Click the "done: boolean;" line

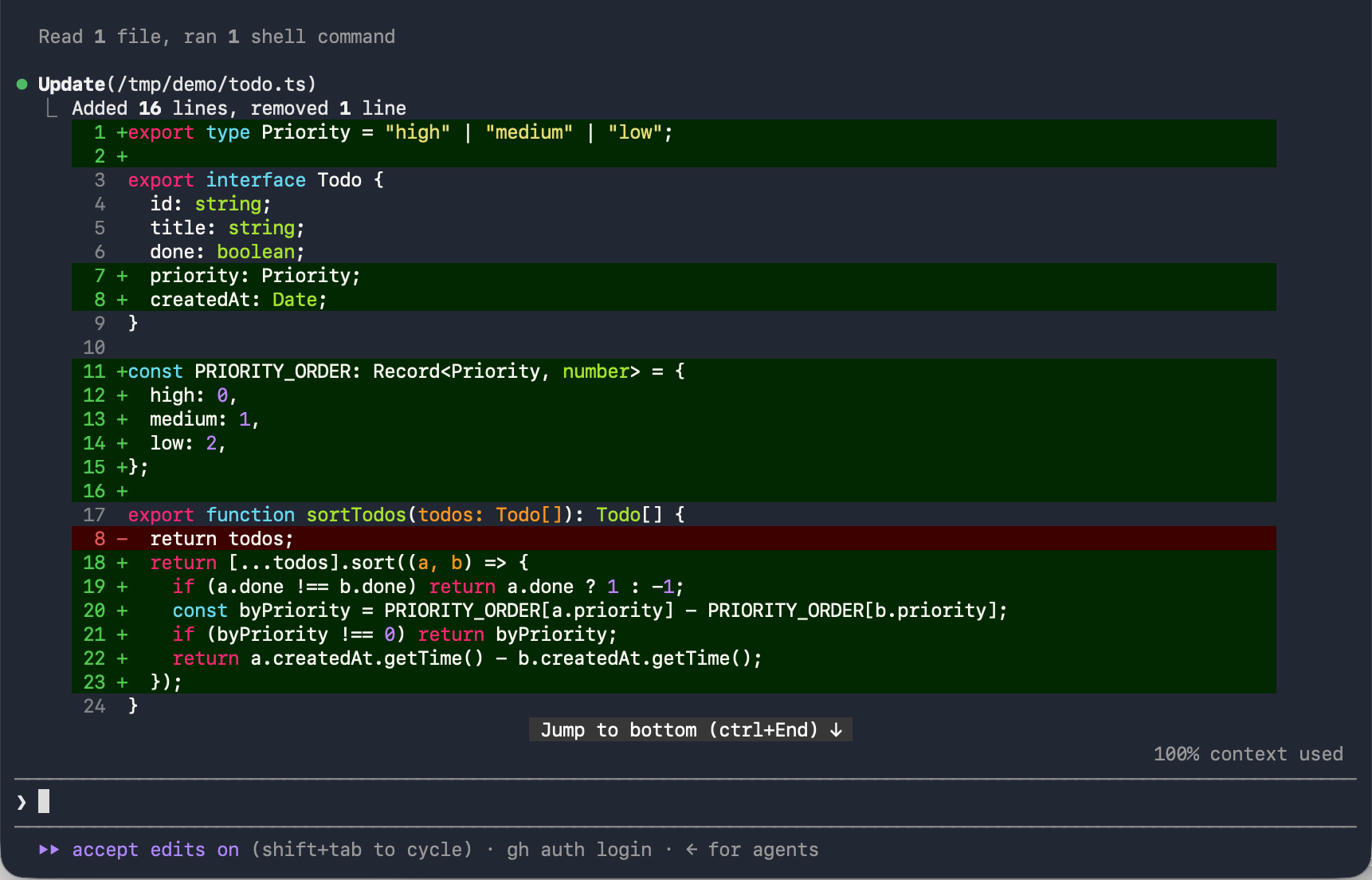(673, 251)
